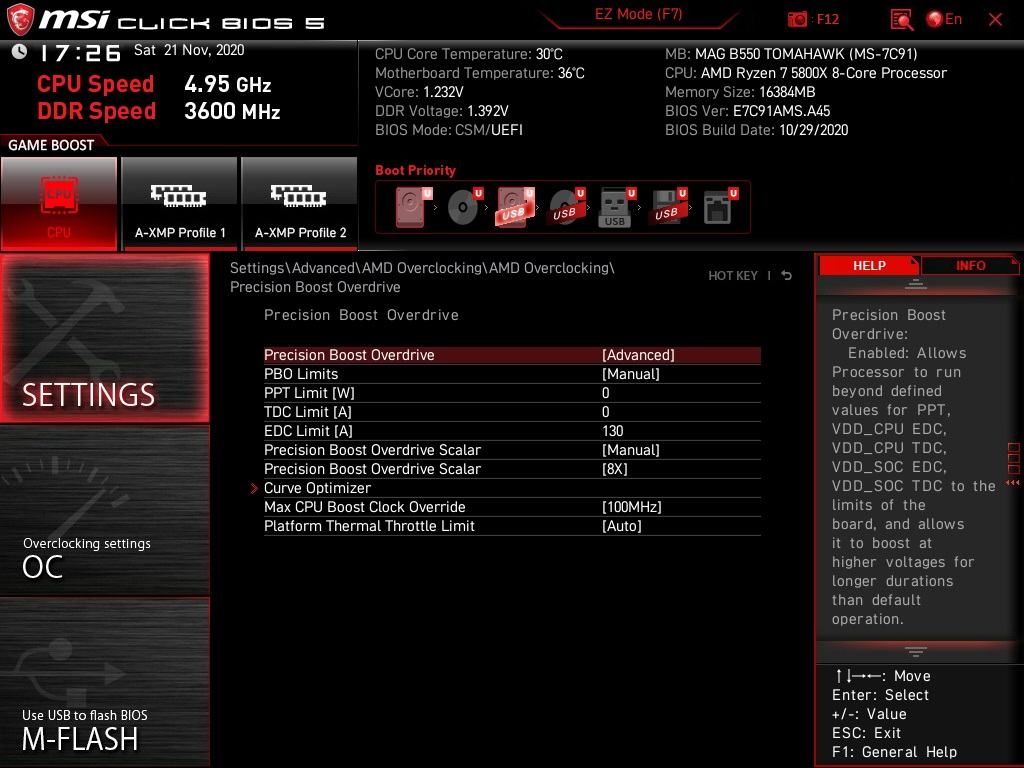This screenshot has width=1024, height=768.
Task: Select the optical disc boot device icon
Action: (x=464, y=207)
